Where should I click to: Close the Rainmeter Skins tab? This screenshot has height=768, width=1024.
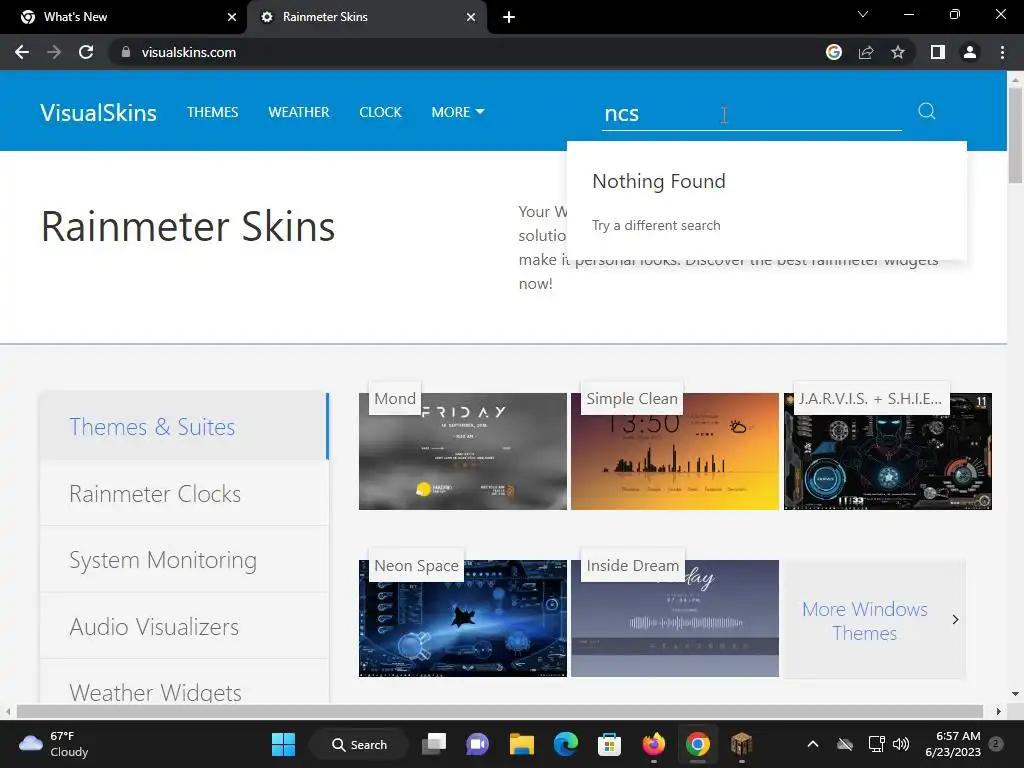point(471,17)
